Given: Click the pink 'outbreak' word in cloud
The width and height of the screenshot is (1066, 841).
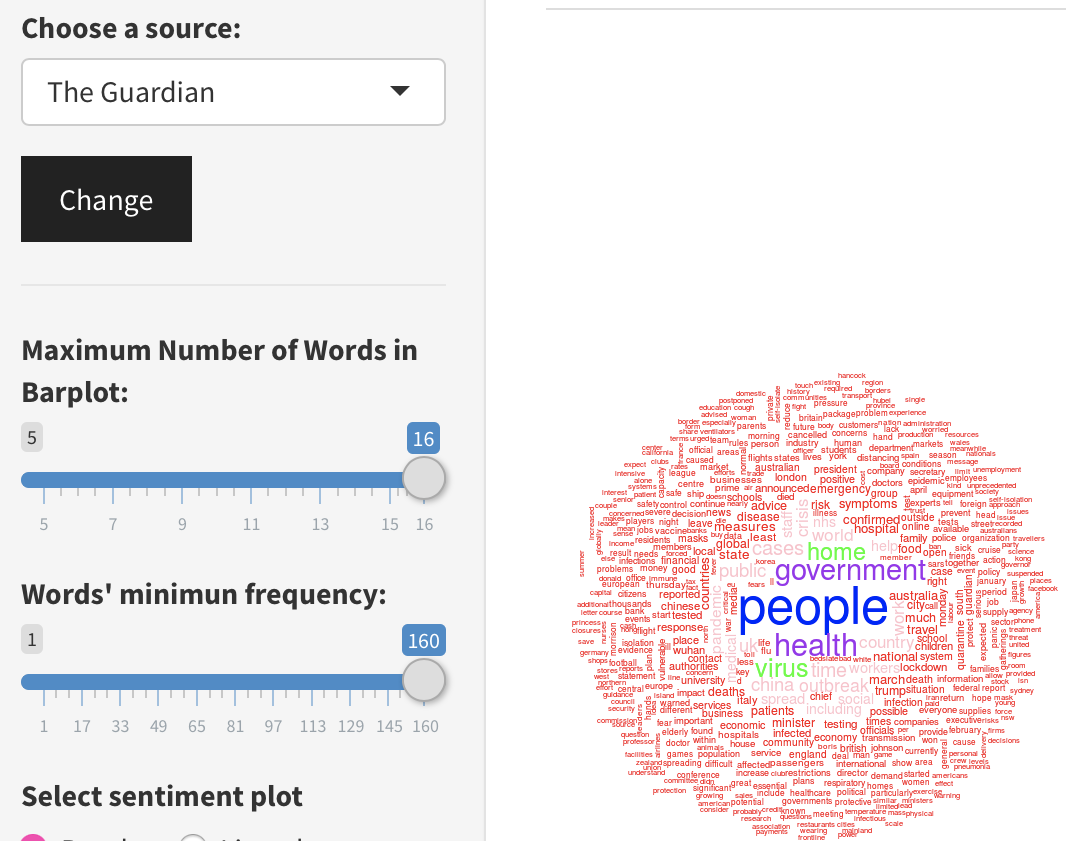Looking at the screenshot, I should (x=834, y=686).
